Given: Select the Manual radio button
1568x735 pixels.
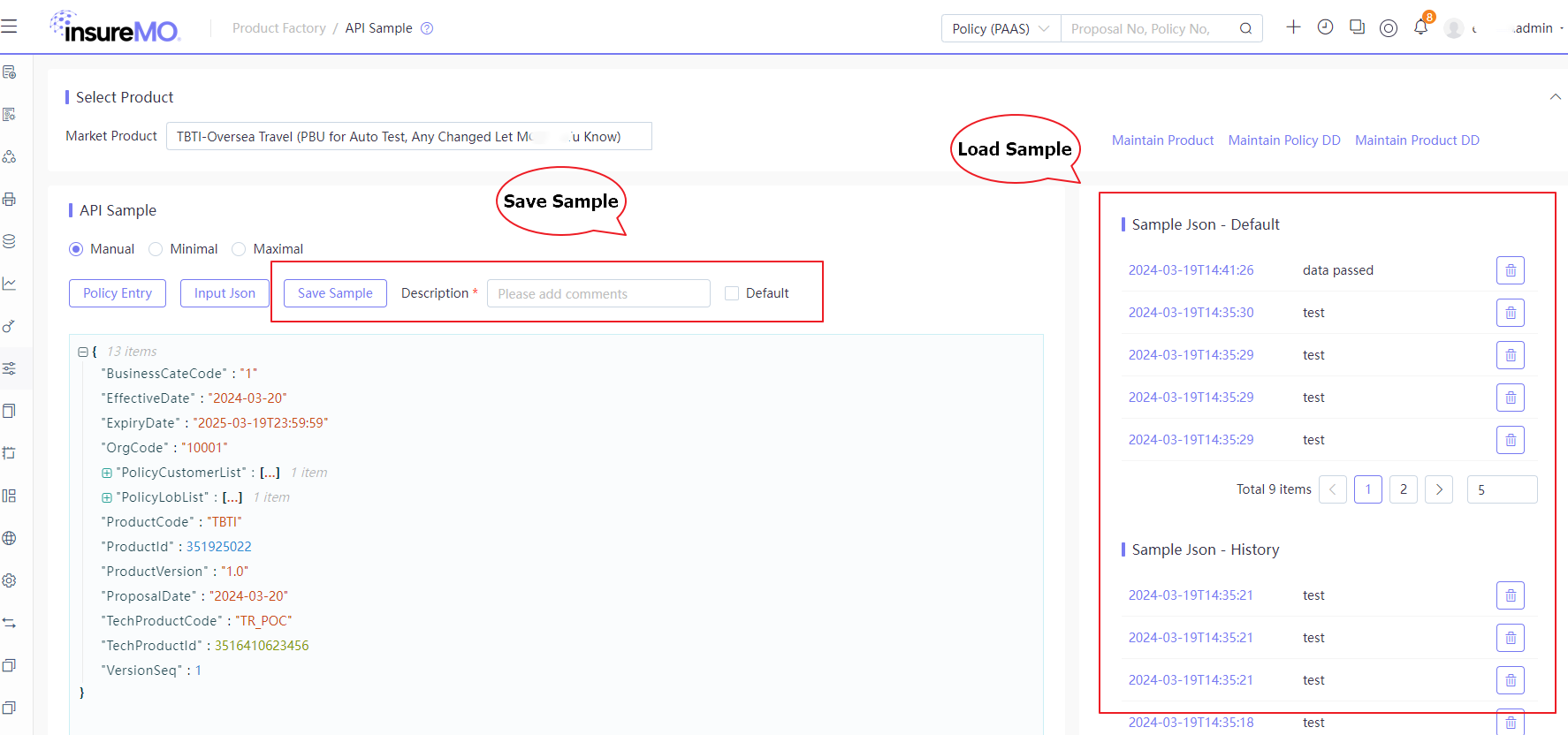Looking at the screenshot, I should 76,249.
